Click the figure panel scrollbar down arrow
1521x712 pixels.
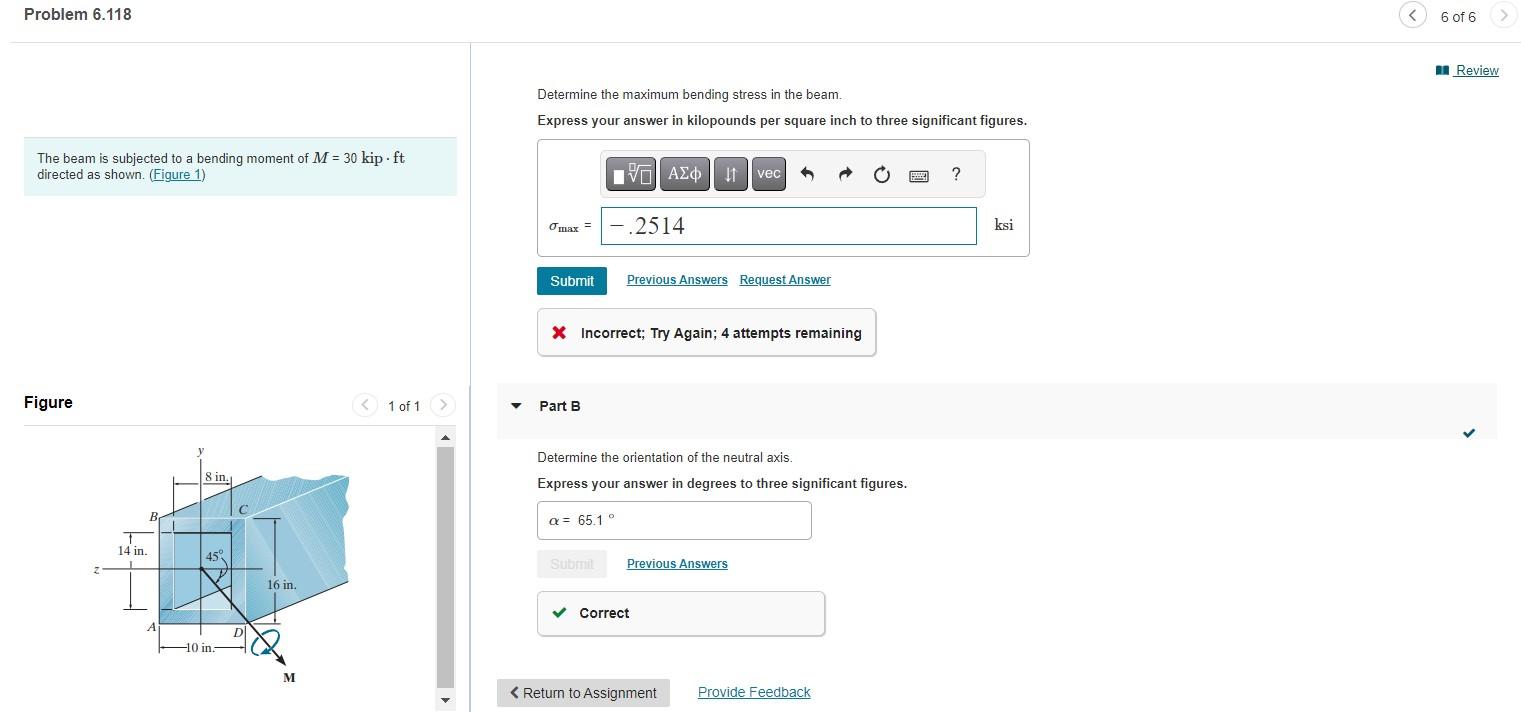coord(445,699)
